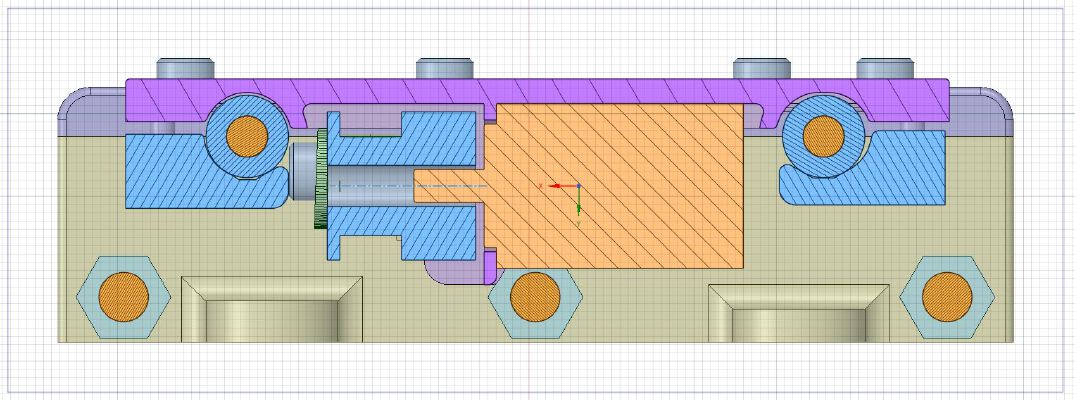Click the rightmost gray bolt head on top
This screenshot has height=400, width=1075.
885,68
